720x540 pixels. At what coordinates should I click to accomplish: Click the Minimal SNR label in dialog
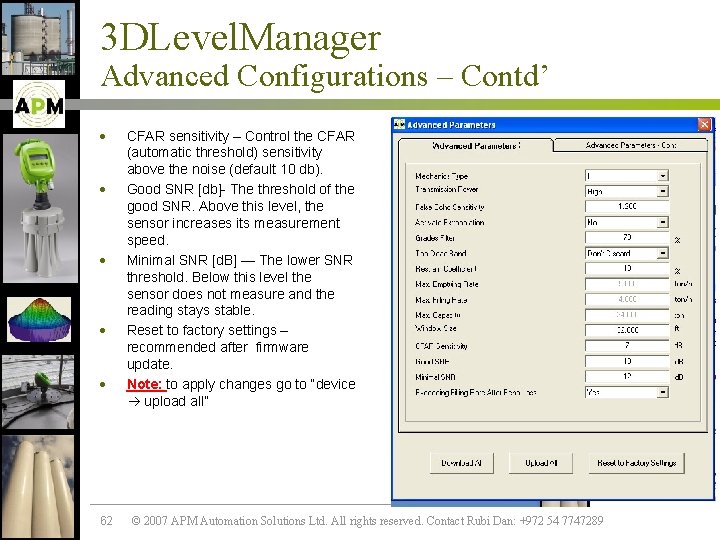[x=435, y=377]
